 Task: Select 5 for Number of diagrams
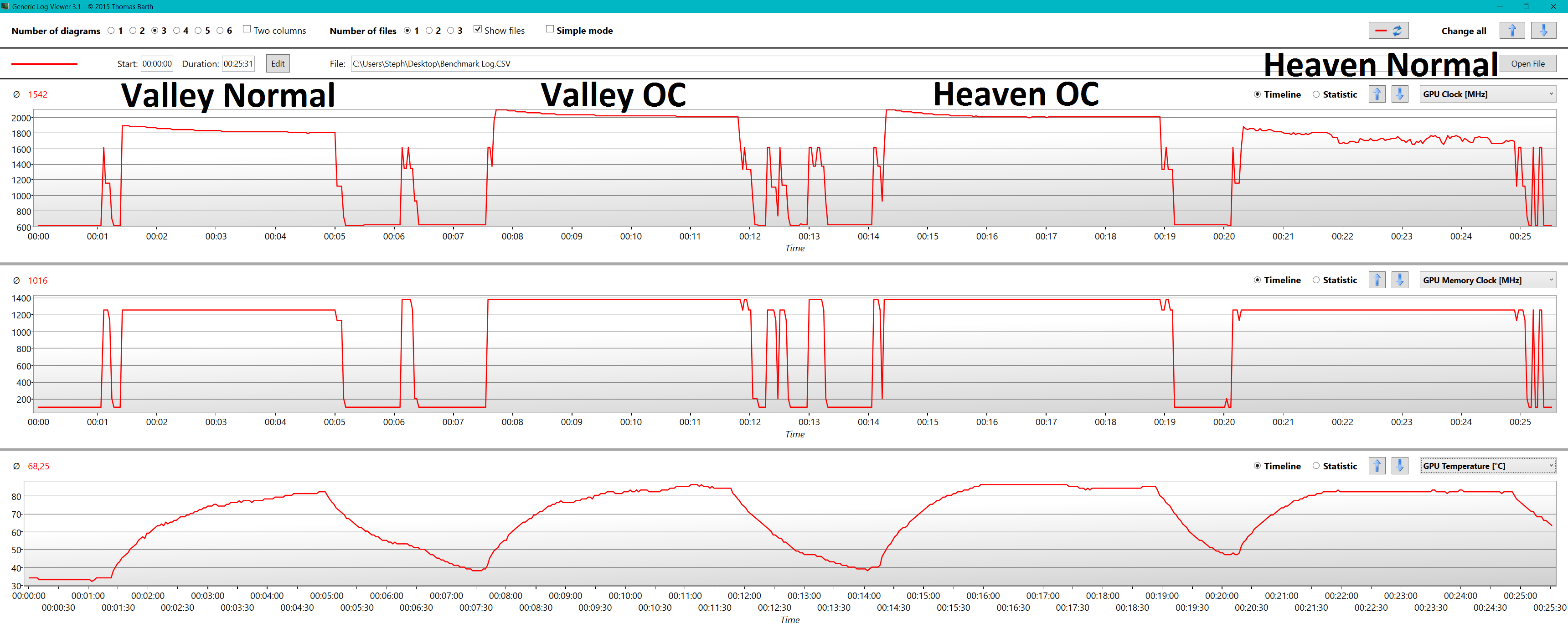click(x=198, y=31)
